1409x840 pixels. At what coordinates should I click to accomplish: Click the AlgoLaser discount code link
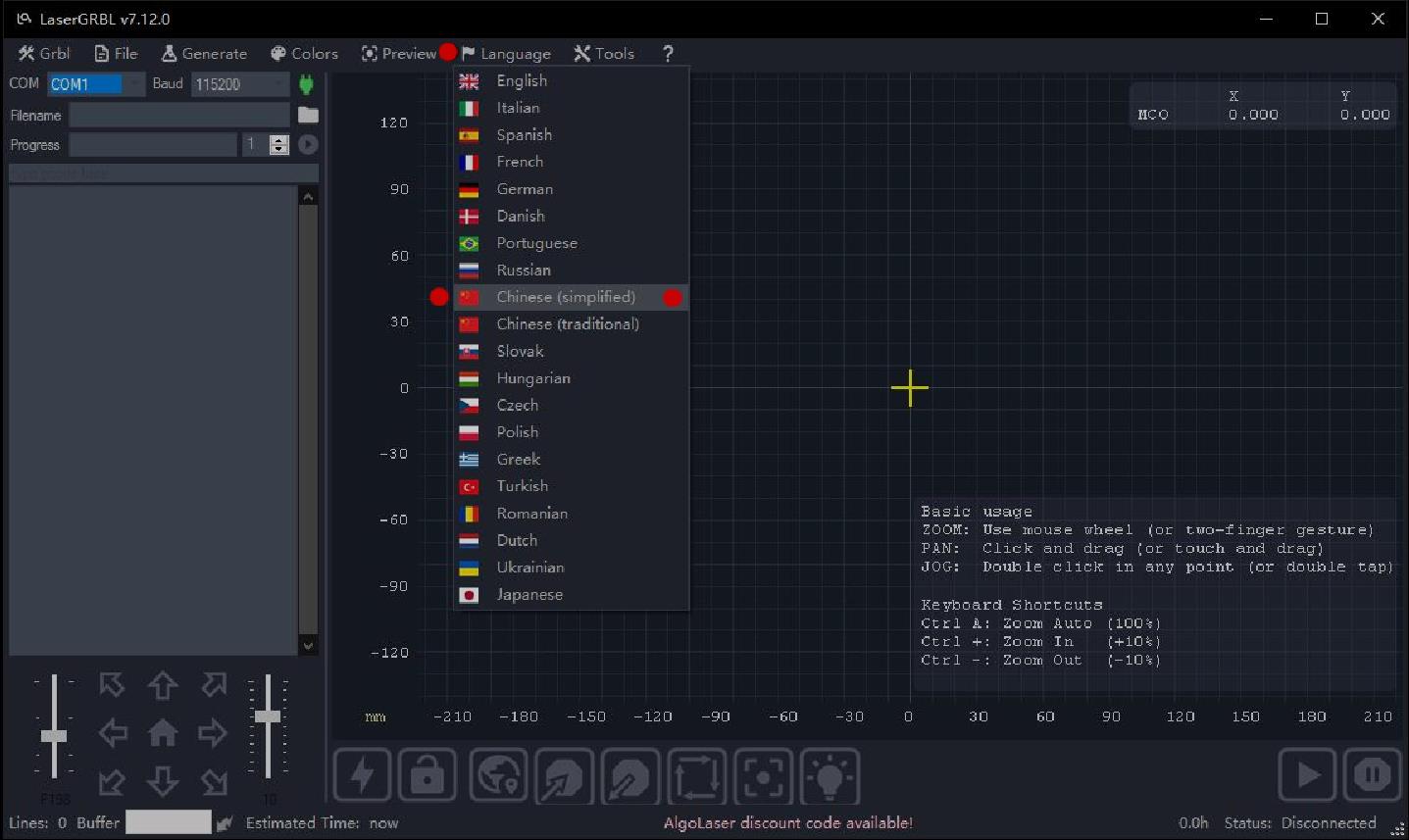coord(788,823)
